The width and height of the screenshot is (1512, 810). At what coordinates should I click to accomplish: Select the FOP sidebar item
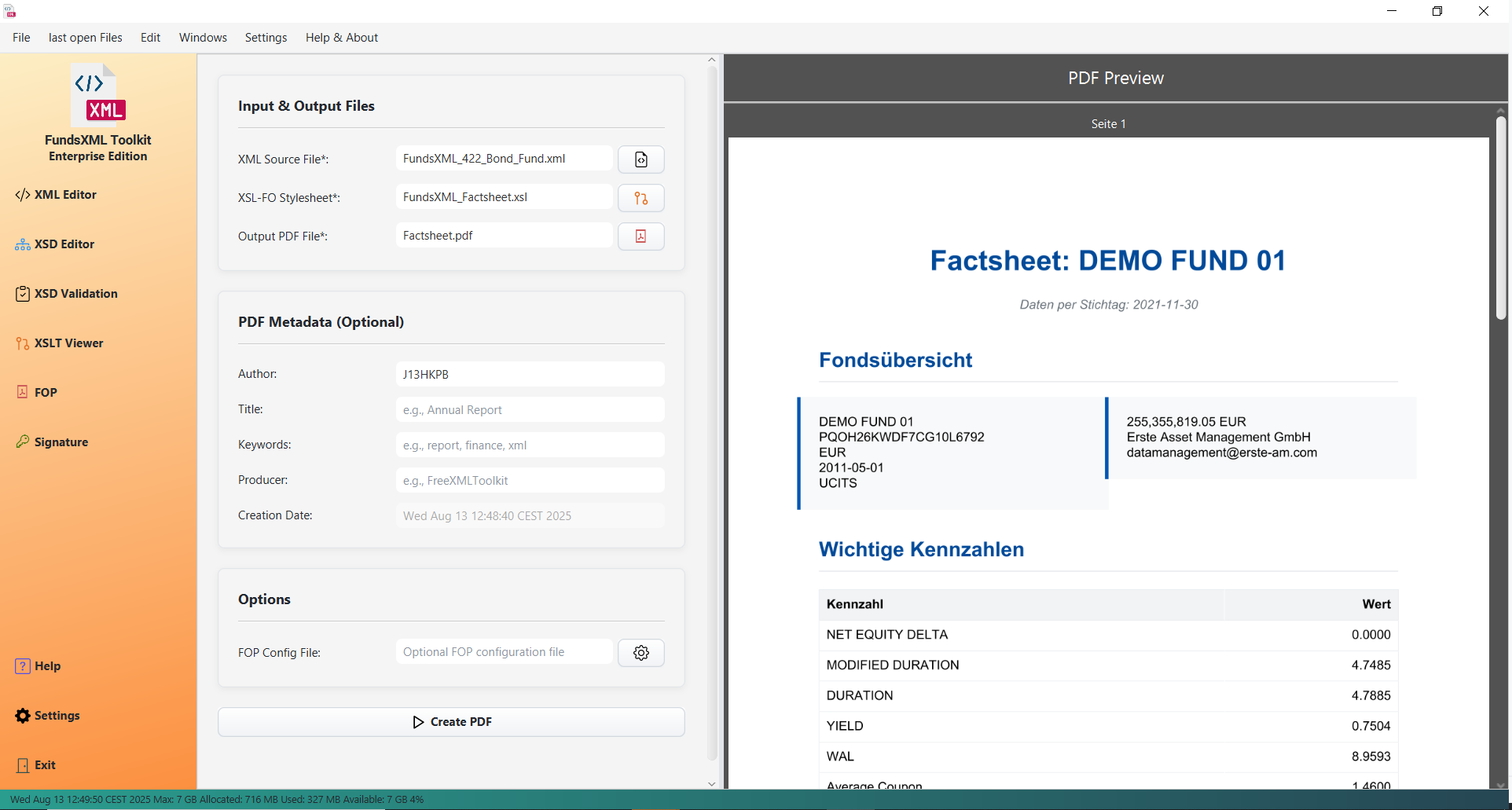click(x=36, y=393)
